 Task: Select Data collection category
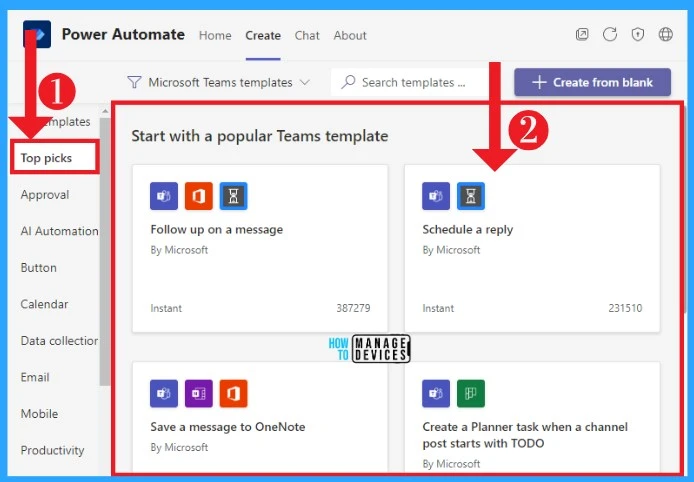click(59, 341)
